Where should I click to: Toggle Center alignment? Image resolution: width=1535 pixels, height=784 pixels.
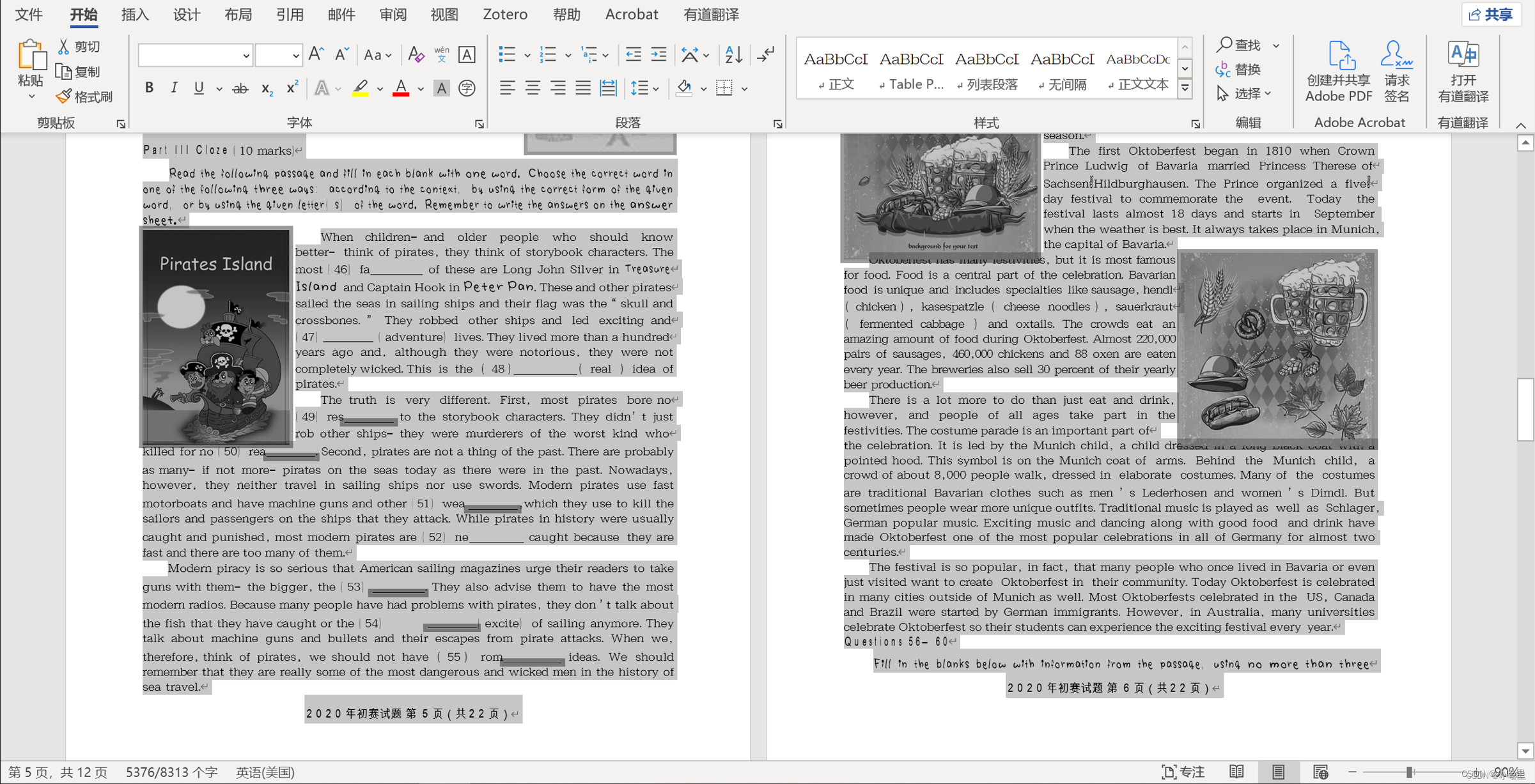coord(533,88)
